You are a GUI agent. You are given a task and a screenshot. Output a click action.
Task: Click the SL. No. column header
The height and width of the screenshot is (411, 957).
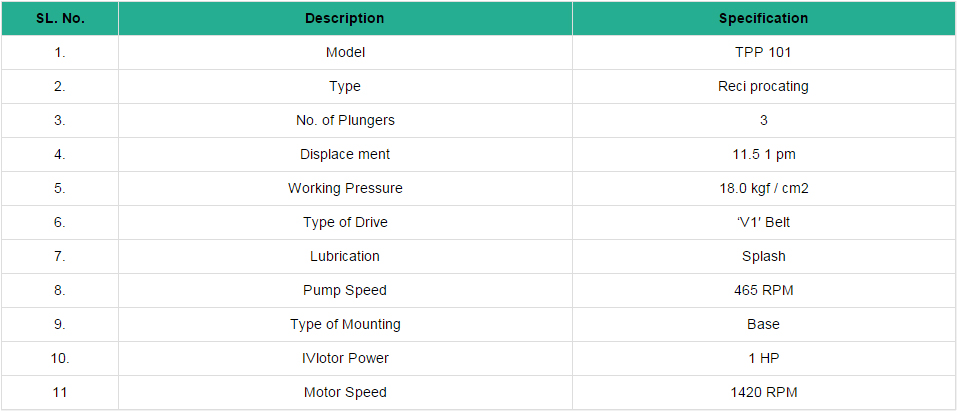59,18
